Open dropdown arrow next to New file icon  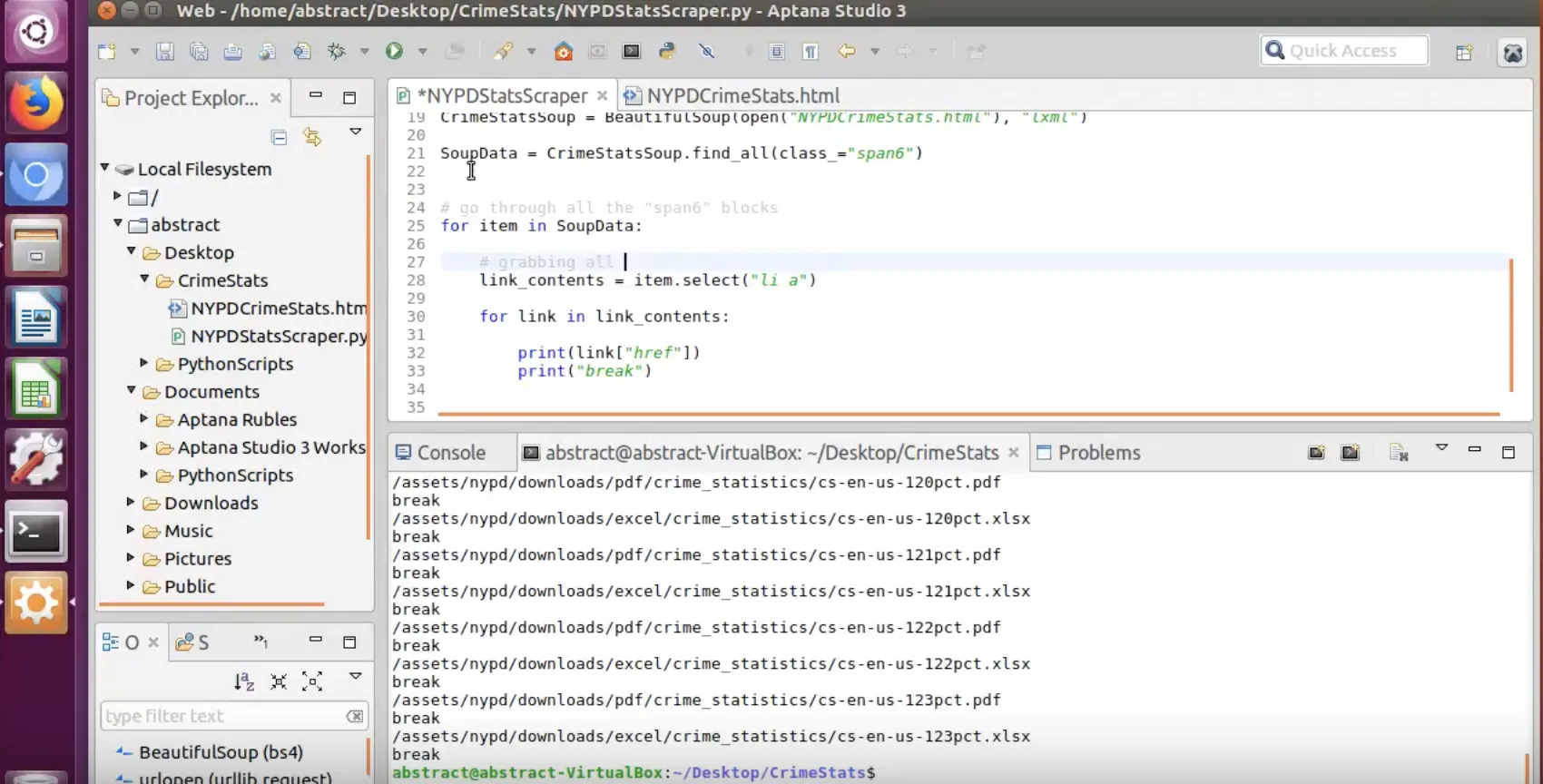click(134, 52)
